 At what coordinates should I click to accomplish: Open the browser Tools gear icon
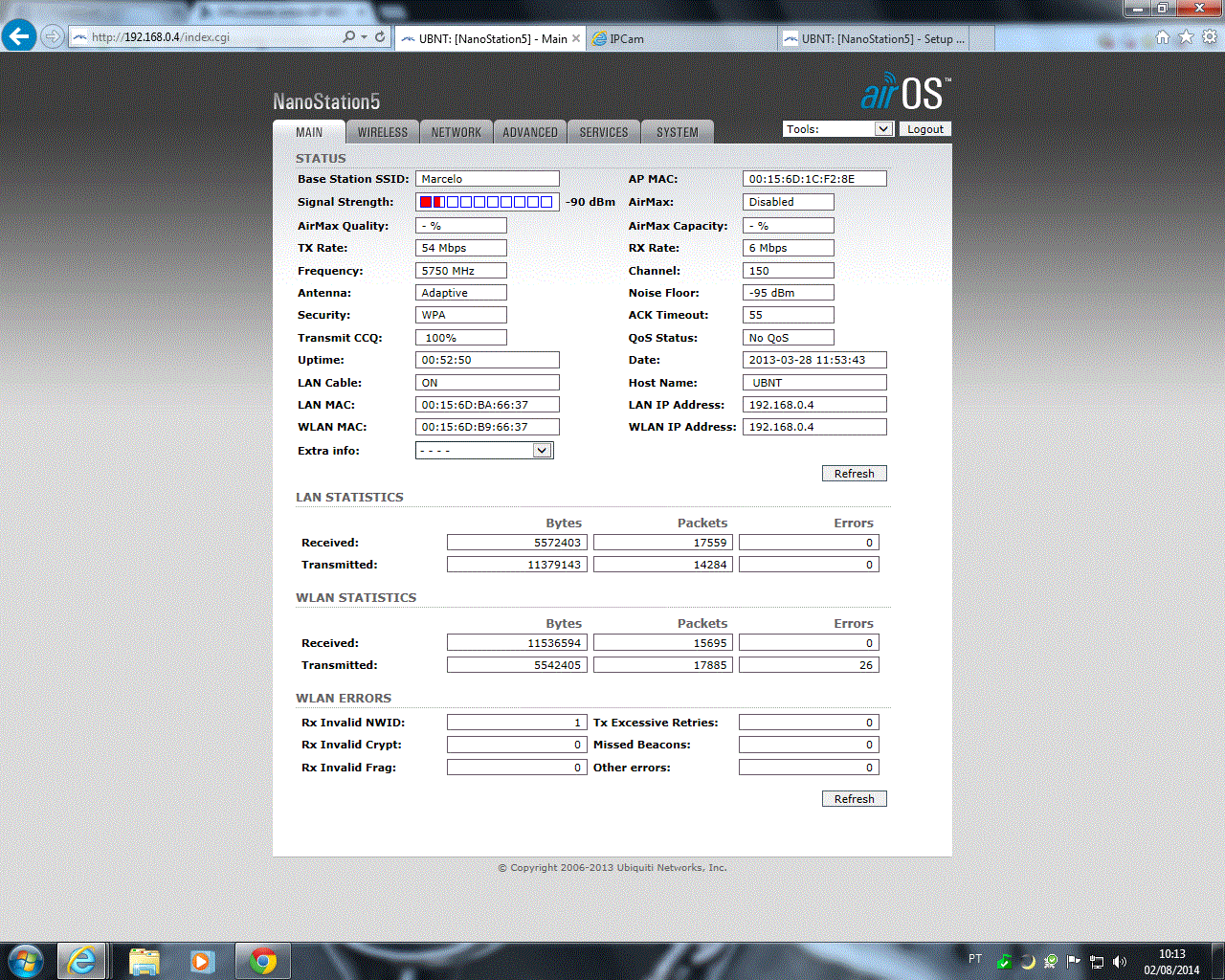1209,36
